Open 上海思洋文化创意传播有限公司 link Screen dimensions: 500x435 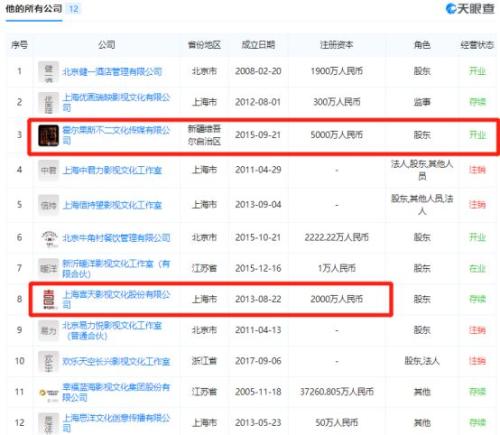(116, 423)
